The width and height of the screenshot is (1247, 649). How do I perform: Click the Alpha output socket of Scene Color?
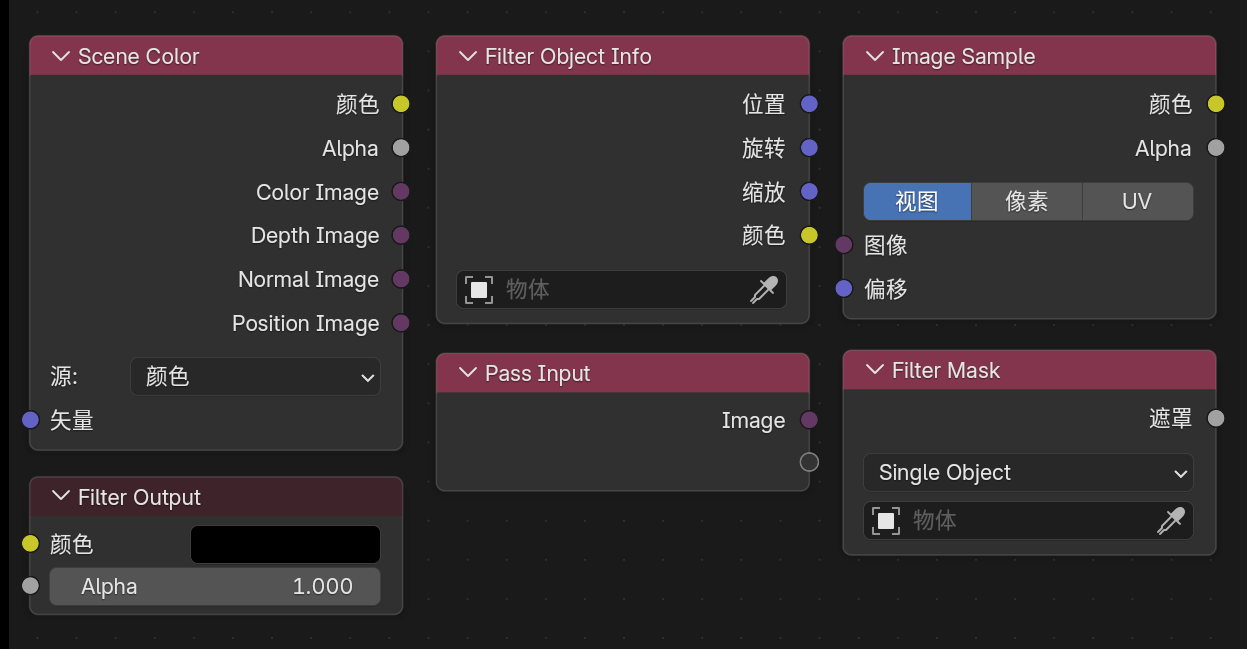[401, 148]
